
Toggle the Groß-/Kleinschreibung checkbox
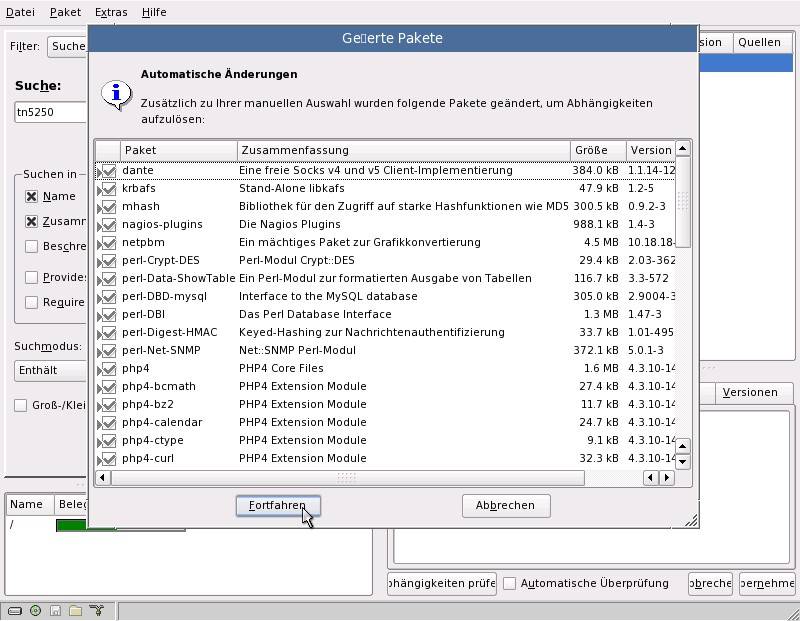pyautogui.click(x=20, y=406)
